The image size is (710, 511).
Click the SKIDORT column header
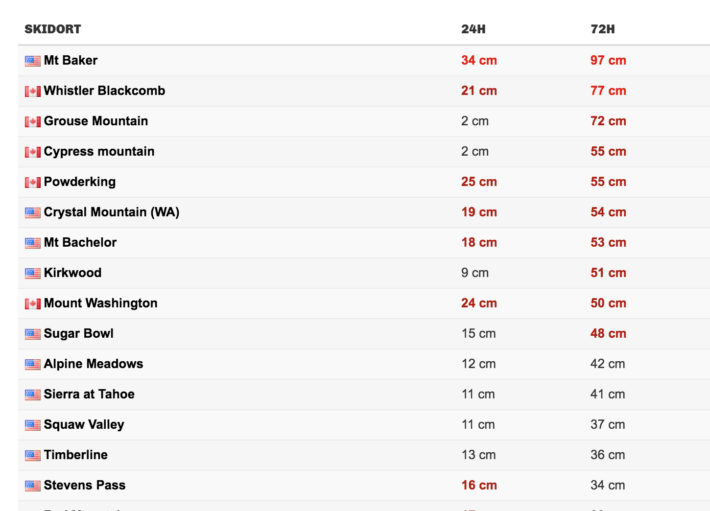[53, 29]
